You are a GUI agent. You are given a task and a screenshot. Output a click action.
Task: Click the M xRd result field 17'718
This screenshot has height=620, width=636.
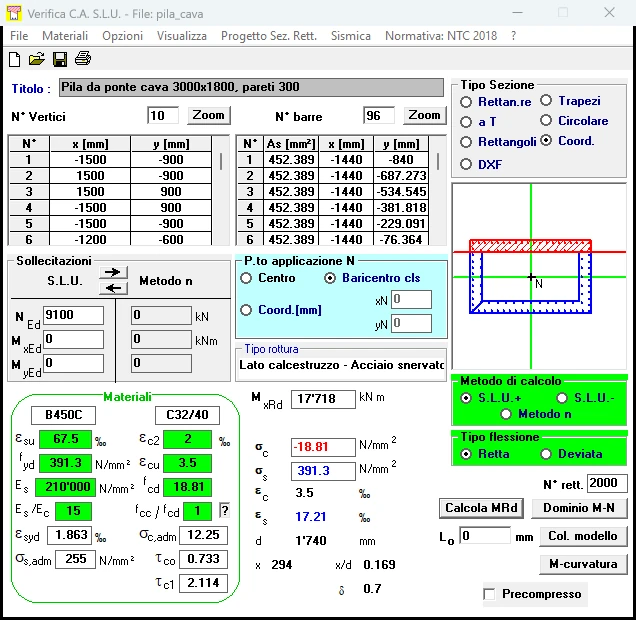pos(323,399)
